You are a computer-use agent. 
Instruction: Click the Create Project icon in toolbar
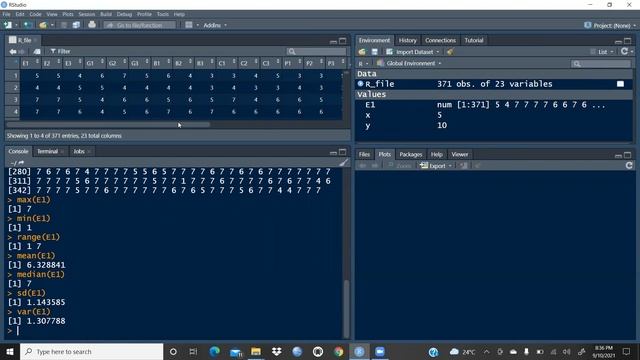[x=28, y=25]
